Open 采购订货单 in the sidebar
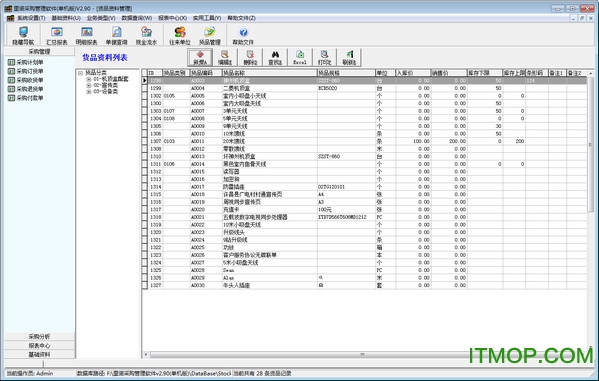Image resolution: width=599 pixels, height=381 pixels. [26, 71]
